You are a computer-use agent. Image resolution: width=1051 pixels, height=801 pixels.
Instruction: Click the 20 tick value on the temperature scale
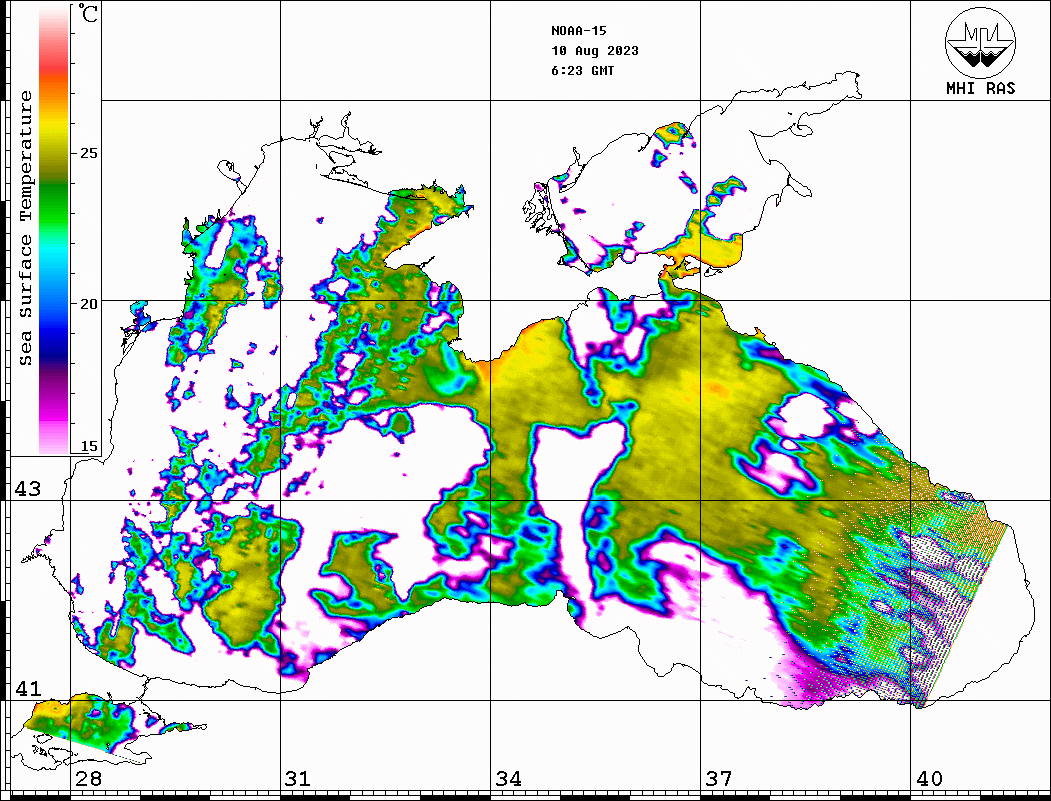click(x=88, y=304)
